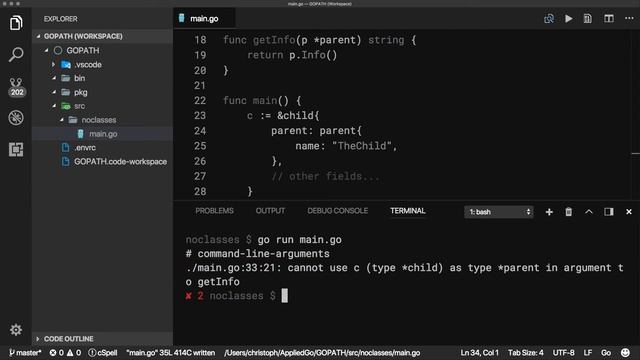This screenshot has width=640, height=360.
Task: Click the "main.go" 35L, 414C written message
Action: (170, 353)
